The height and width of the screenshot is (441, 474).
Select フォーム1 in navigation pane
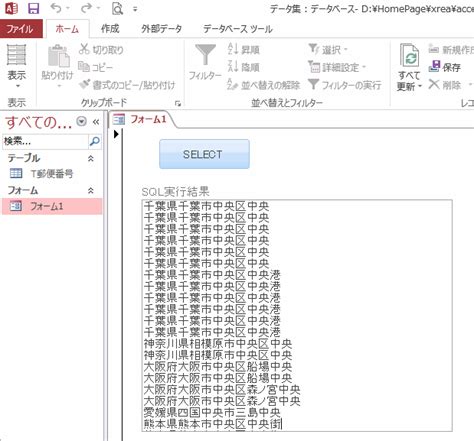52,206
